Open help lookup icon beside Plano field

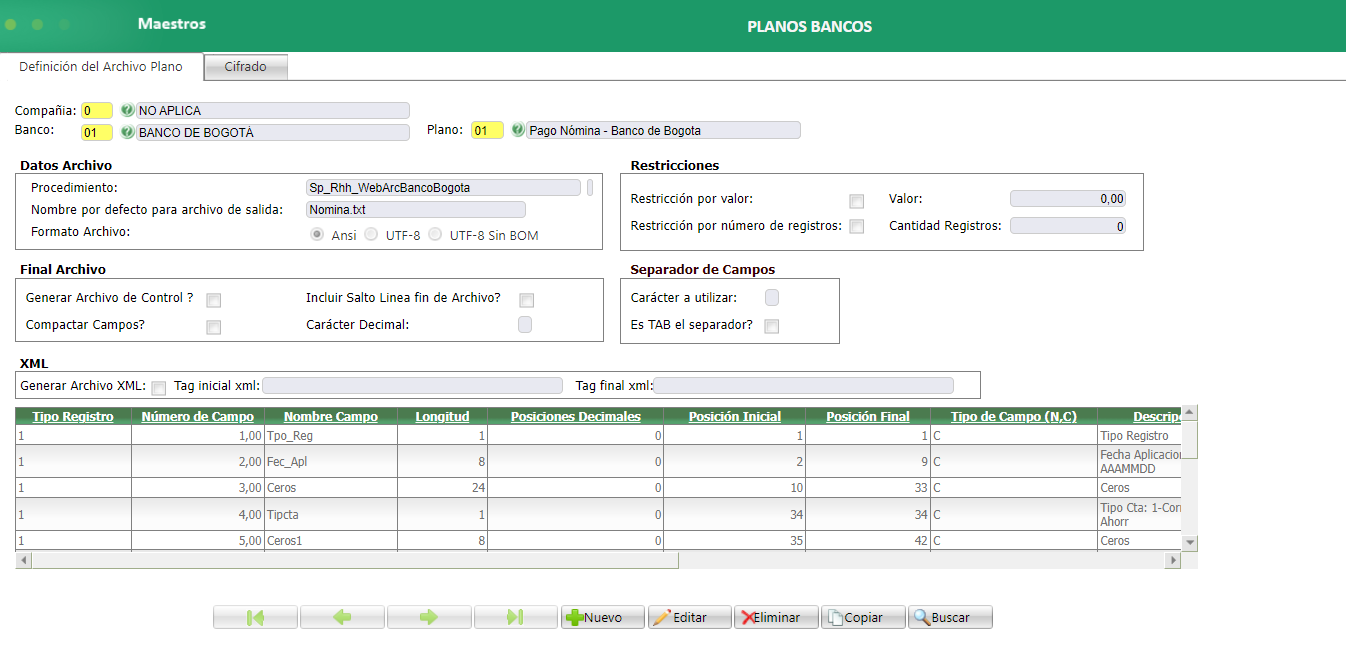518,130
